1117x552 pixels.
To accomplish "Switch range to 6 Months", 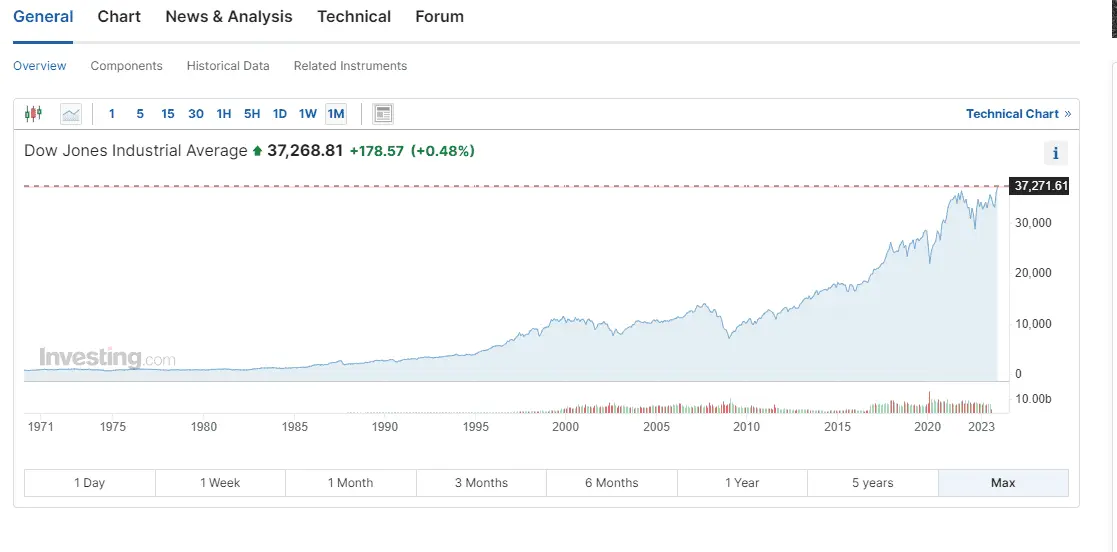I will click(612, 483).
